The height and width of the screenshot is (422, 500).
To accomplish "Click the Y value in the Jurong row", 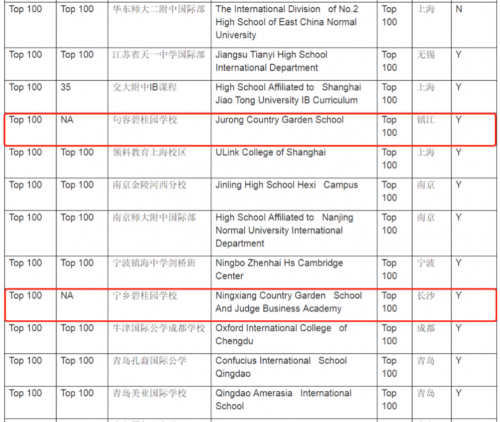I will tap(459, 120).
